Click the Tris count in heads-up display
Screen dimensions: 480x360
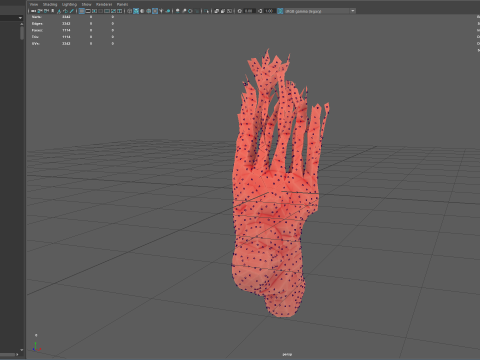point(66,37)
